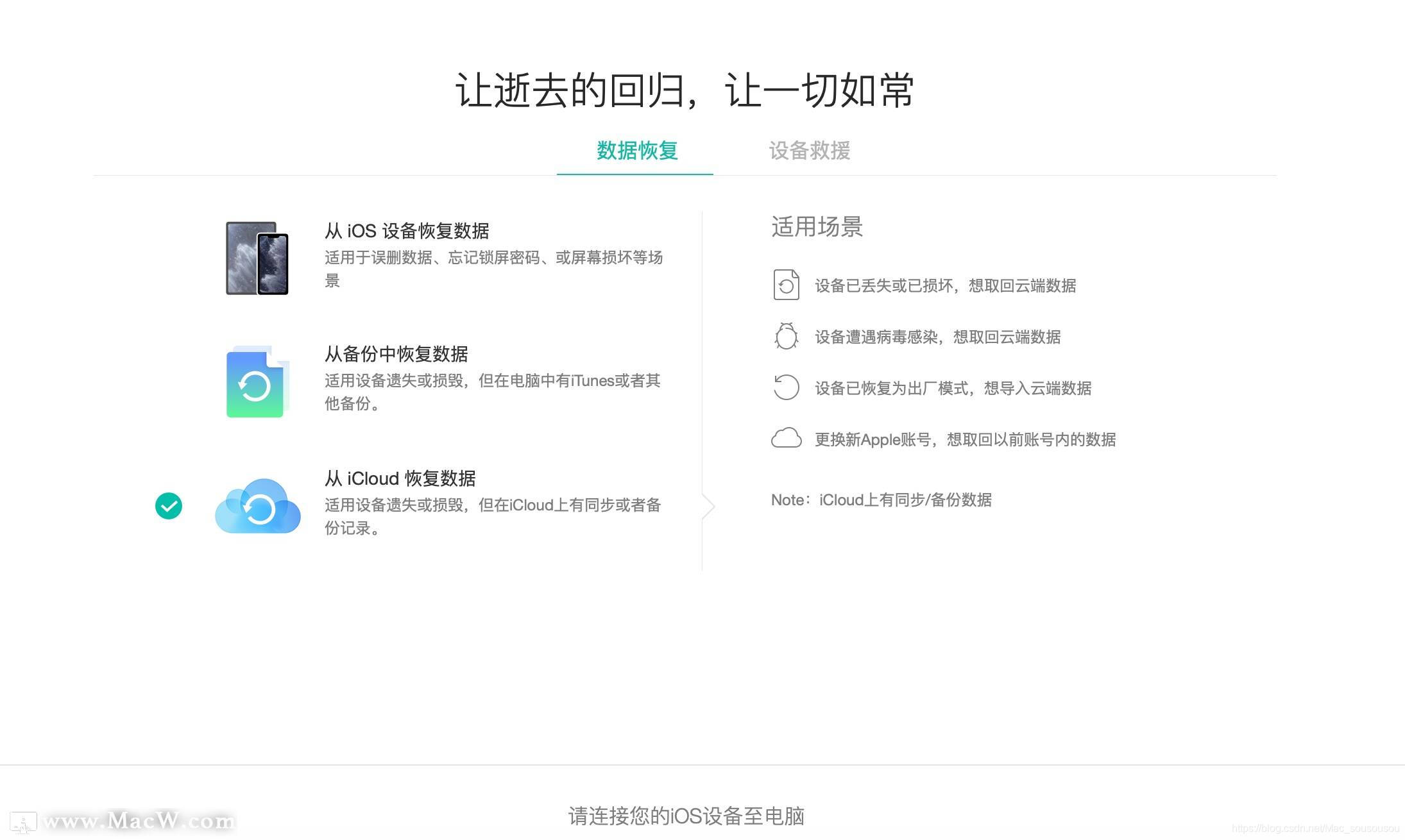The width and height of the screenshot is (1405, 840).
Task: Toggle the green checkmark beside iCloud option
Action: coord(169,506)
